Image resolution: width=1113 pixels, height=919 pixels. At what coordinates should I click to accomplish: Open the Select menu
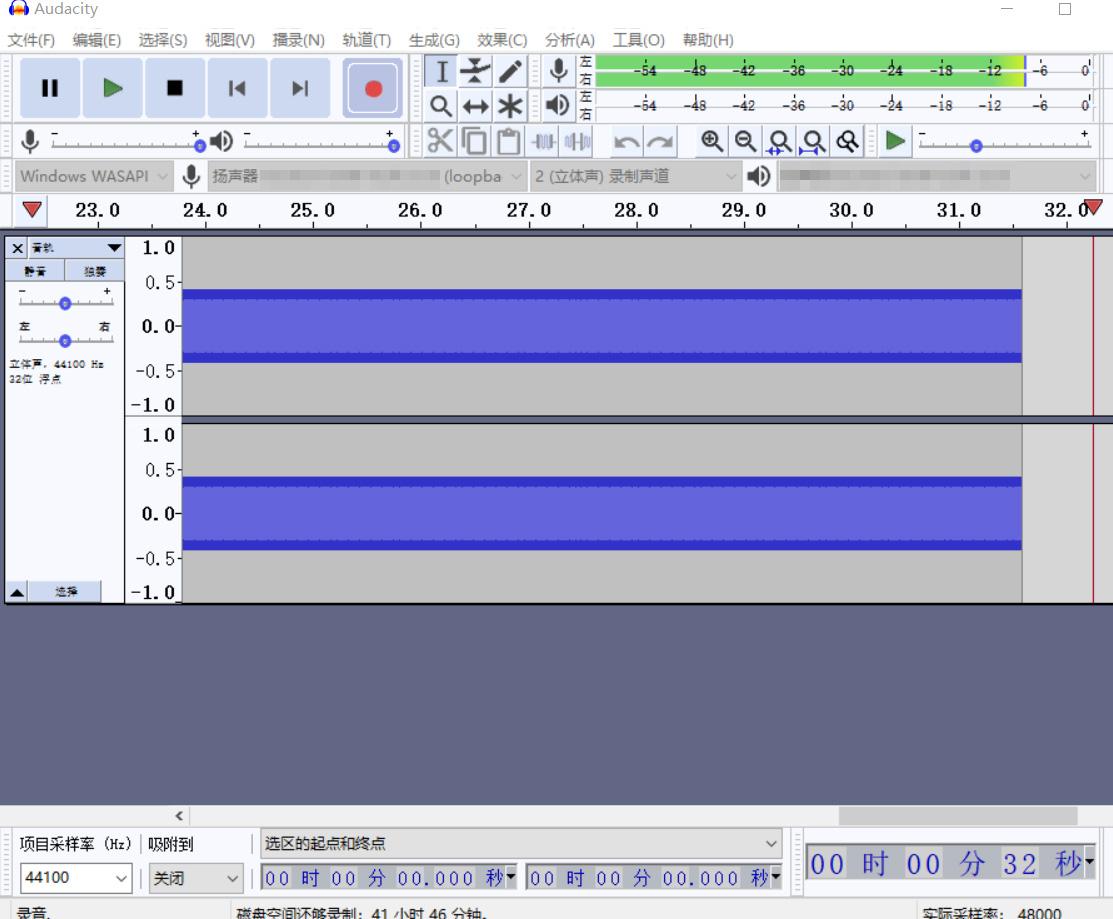pos(163,40)
